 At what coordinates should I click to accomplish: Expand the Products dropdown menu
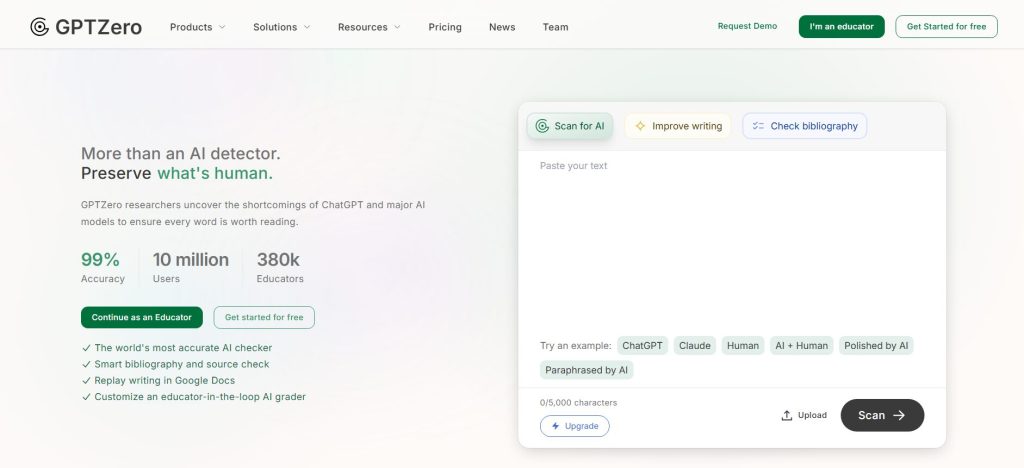(197, 27)
